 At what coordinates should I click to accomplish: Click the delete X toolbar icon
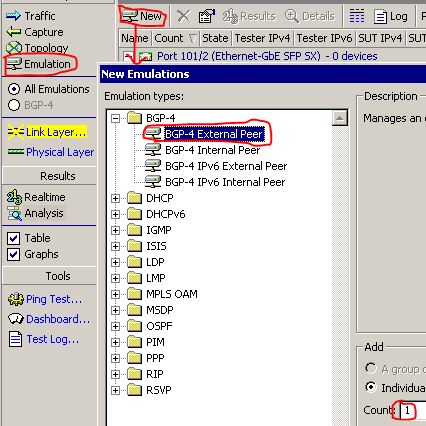tap(183, 16)
